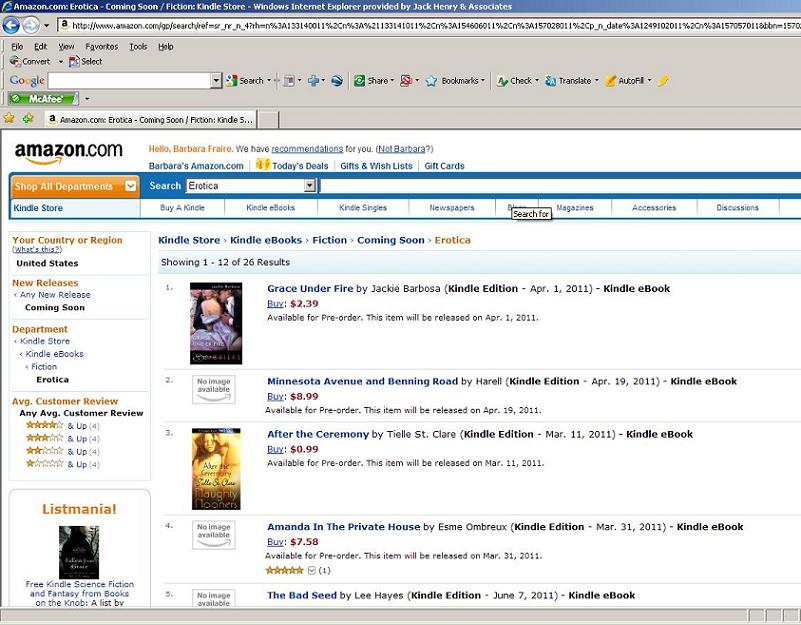Expand the Convert dropdown arrow
Image resolution: width=801 pixels, height=625 pixels.
point(60,62)
